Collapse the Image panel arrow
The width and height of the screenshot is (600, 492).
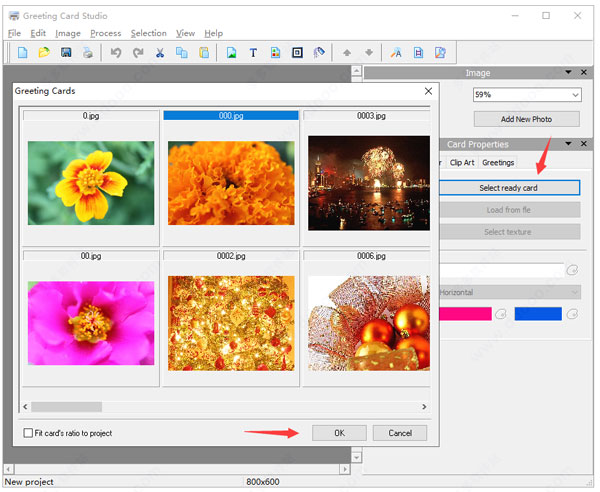(x=569, y=73)
